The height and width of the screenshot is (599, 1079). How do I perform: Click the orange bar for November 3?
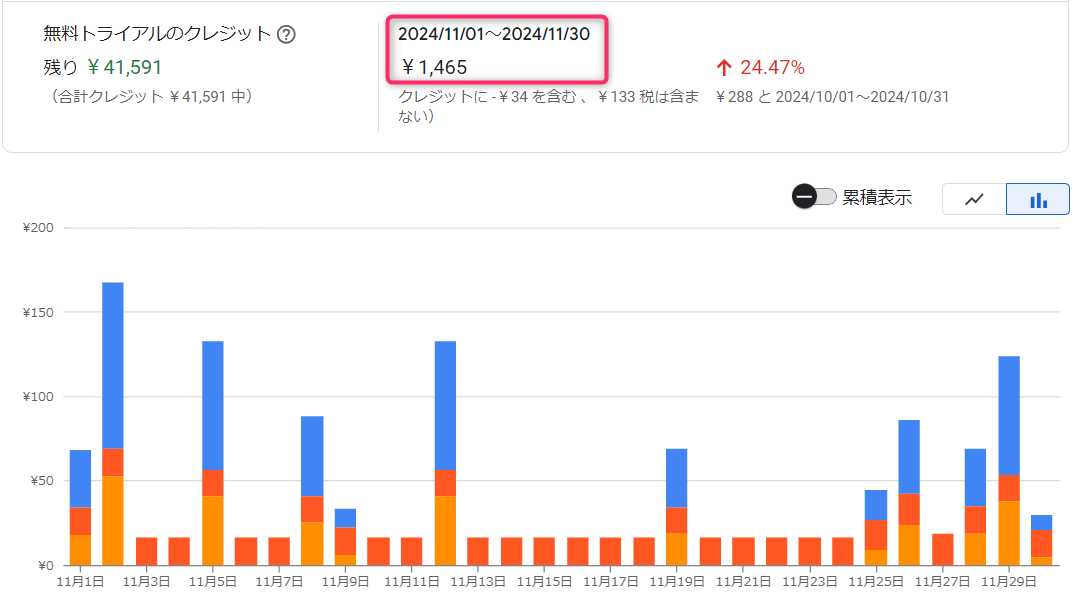coord(146,551)
